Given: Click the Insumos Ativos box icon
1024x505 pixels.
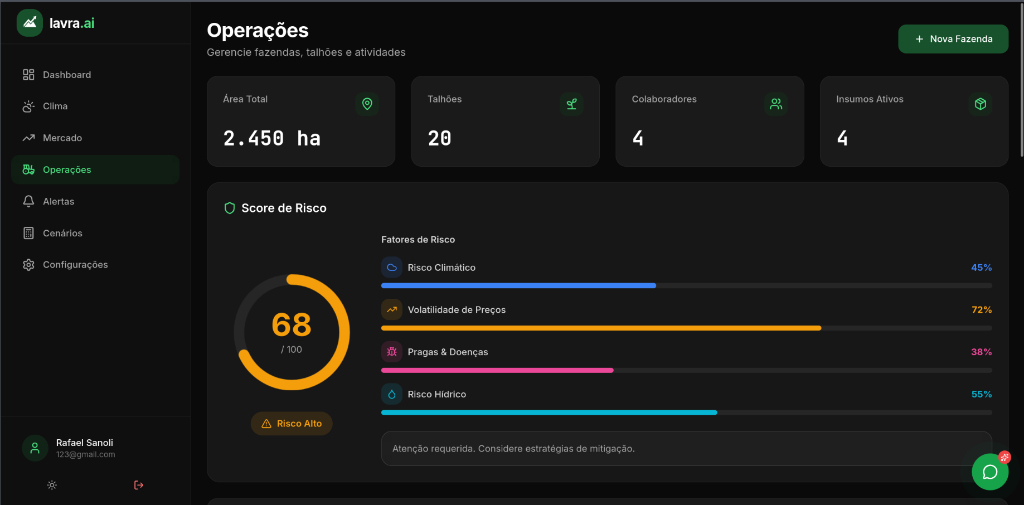Looking at the screenshot, I should click(980, 104).
